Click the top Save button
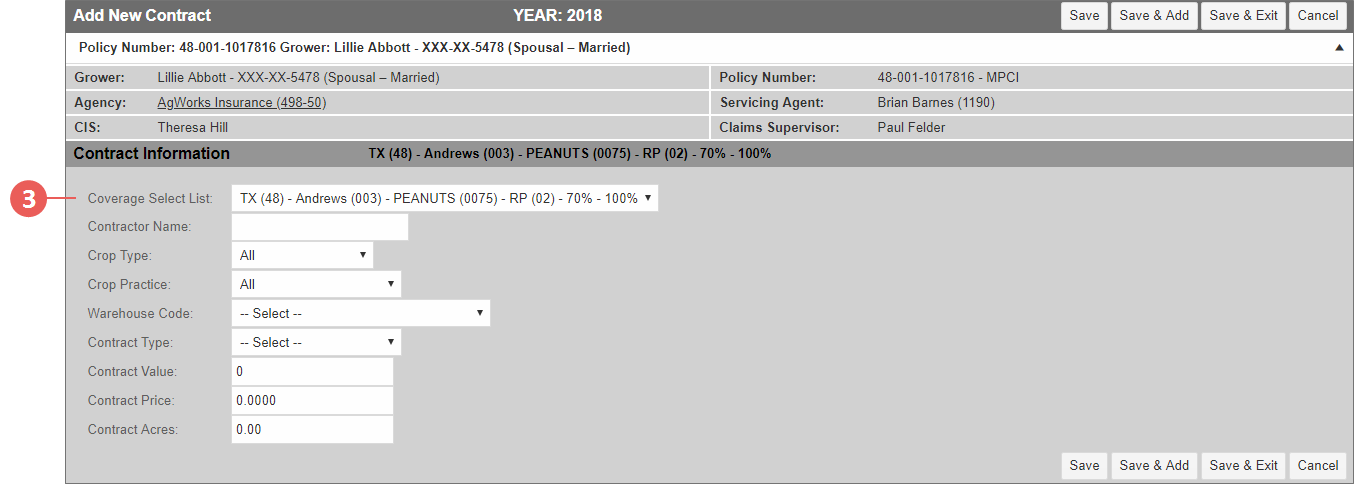This screenshot has height=484, width=1354. (1084, 15)
